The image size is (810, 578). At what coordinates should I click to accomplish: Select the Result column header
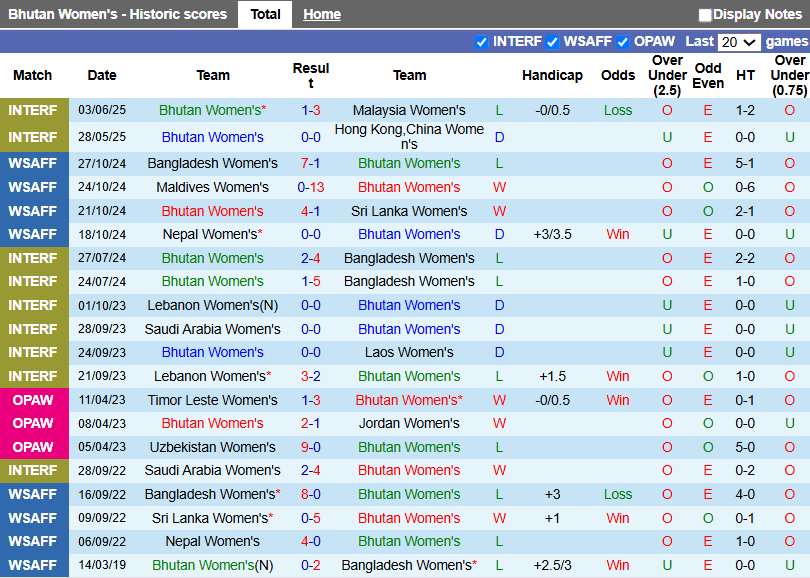point(310,75)
